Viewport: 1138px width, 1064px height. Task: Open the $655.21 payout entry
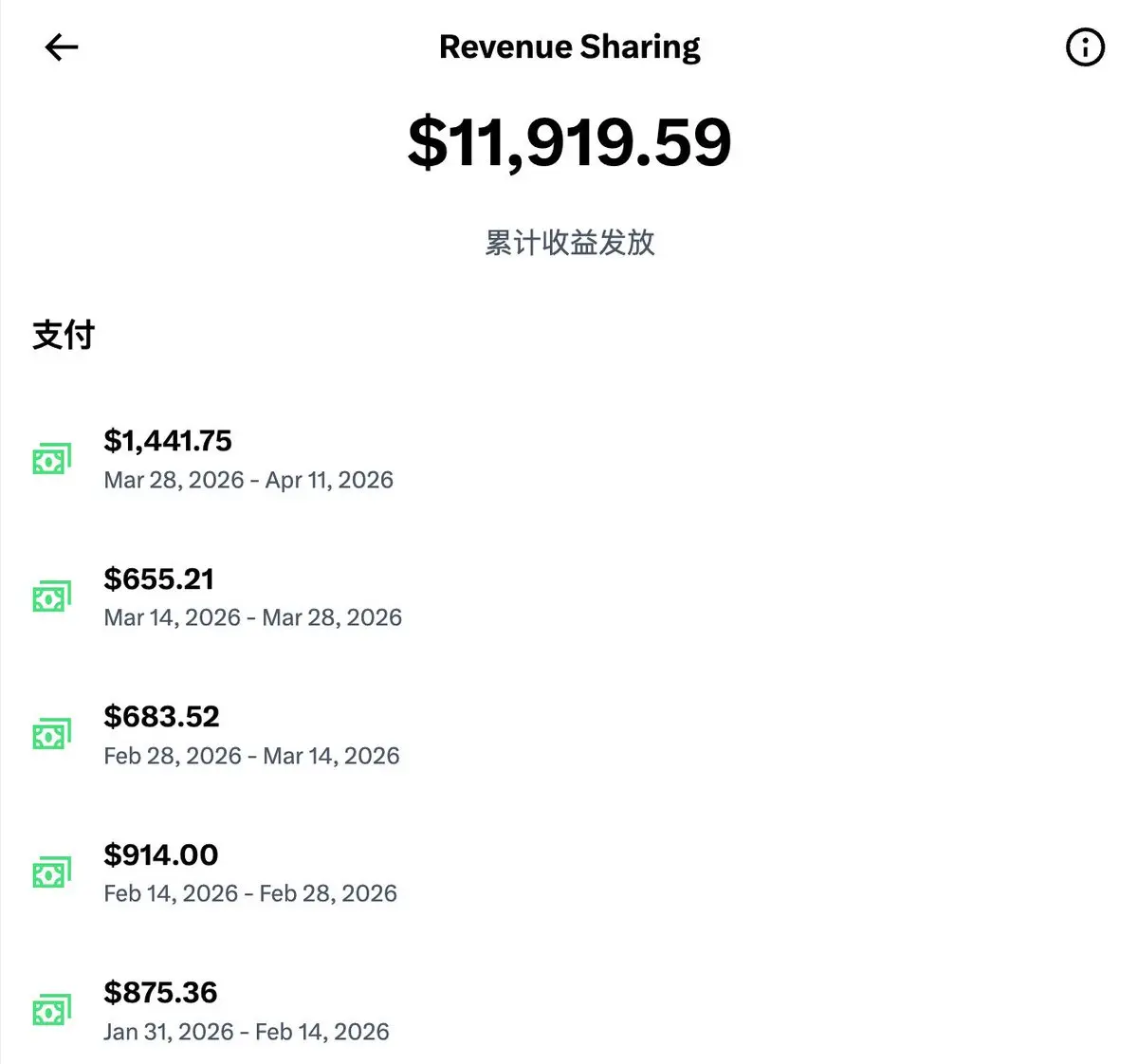click(x=159, y=578)
